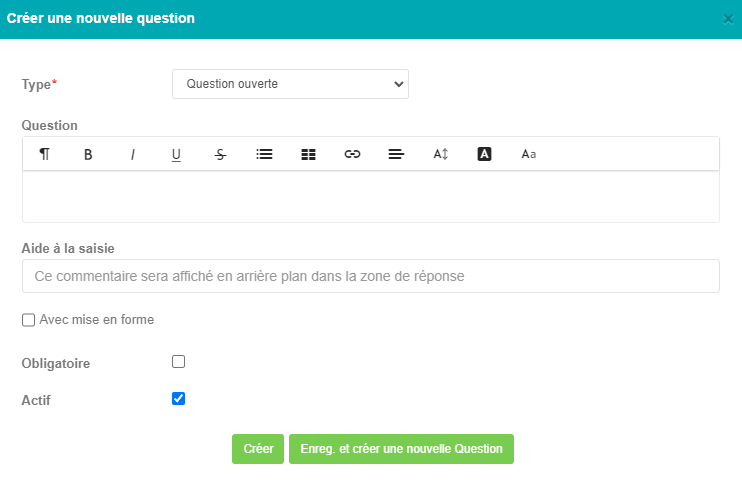Open text alignment options

397,154
